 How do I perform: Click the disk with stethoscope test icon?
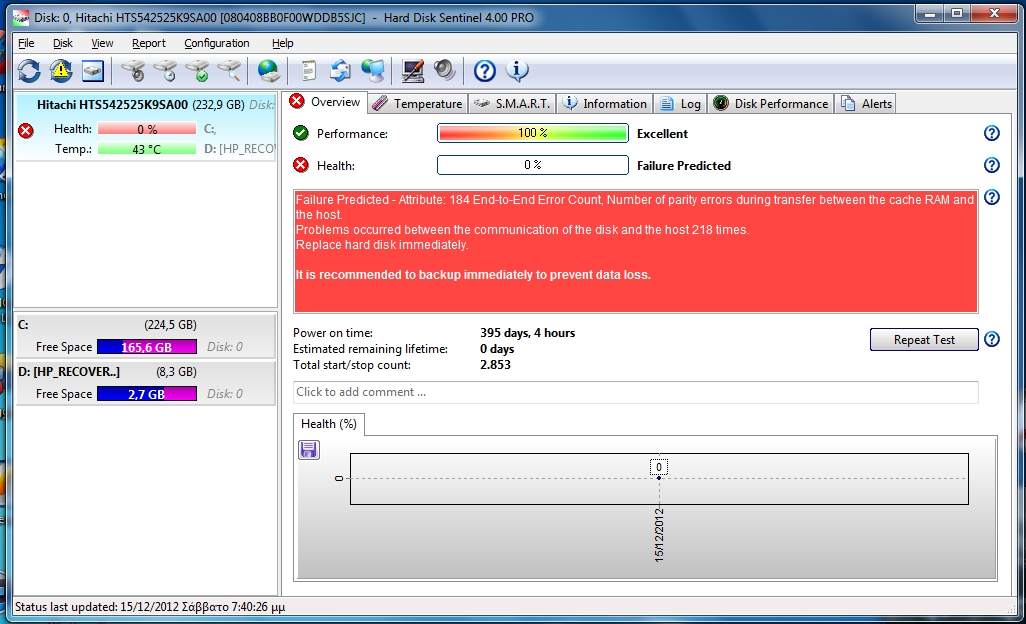(x=133, y=71)
